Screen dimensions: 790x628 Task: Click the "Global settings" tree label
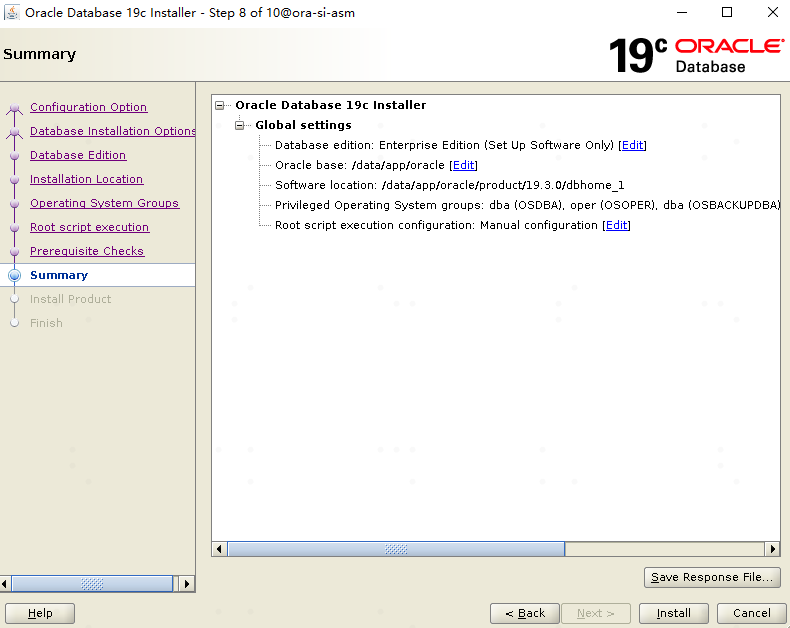(x=303, y=125)
